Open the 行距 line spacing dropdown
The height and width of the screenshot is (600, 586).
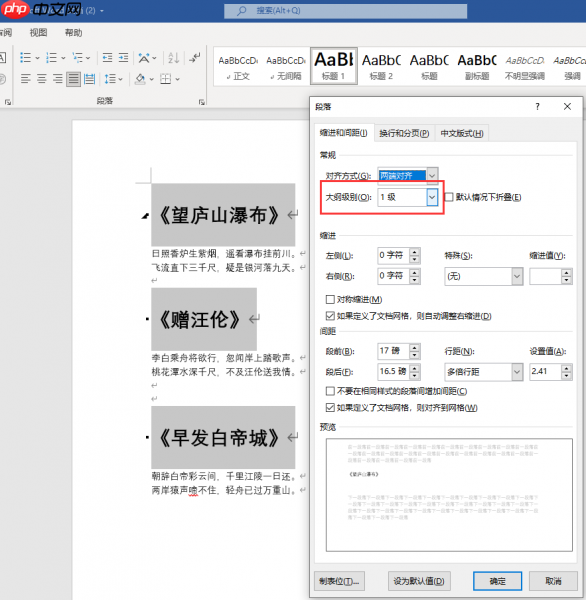click(x=517, y=372)
